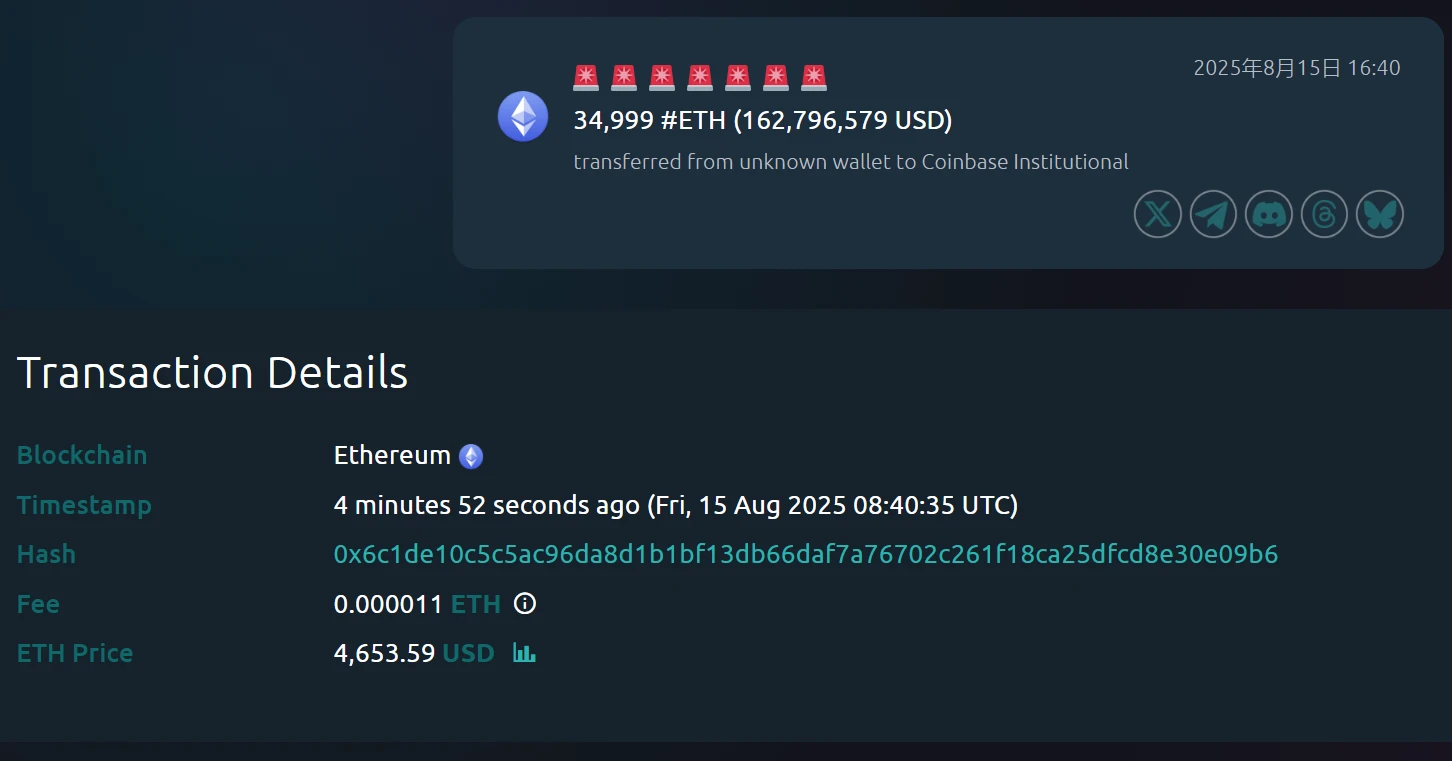Image resolution: width=1452 pixels, height=761 pixels.
Task: Select the alert date in the card
Action: 1297,68
